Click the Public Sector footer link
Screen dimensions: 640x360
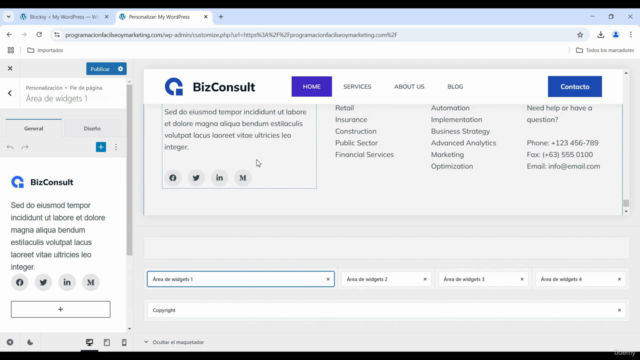[356, 143]
